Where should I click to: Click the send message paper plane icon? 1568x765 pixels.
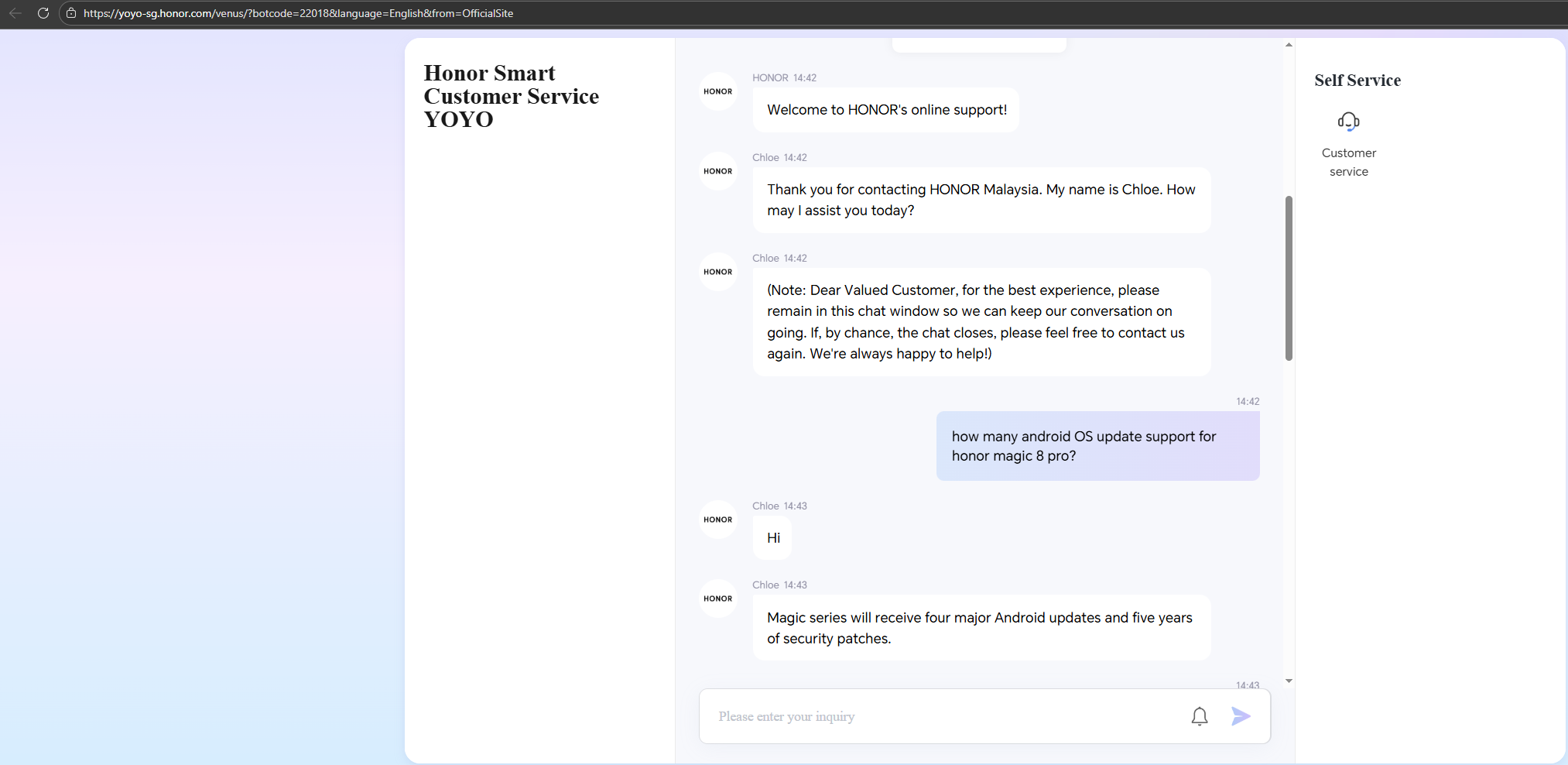click(1241, 716)
